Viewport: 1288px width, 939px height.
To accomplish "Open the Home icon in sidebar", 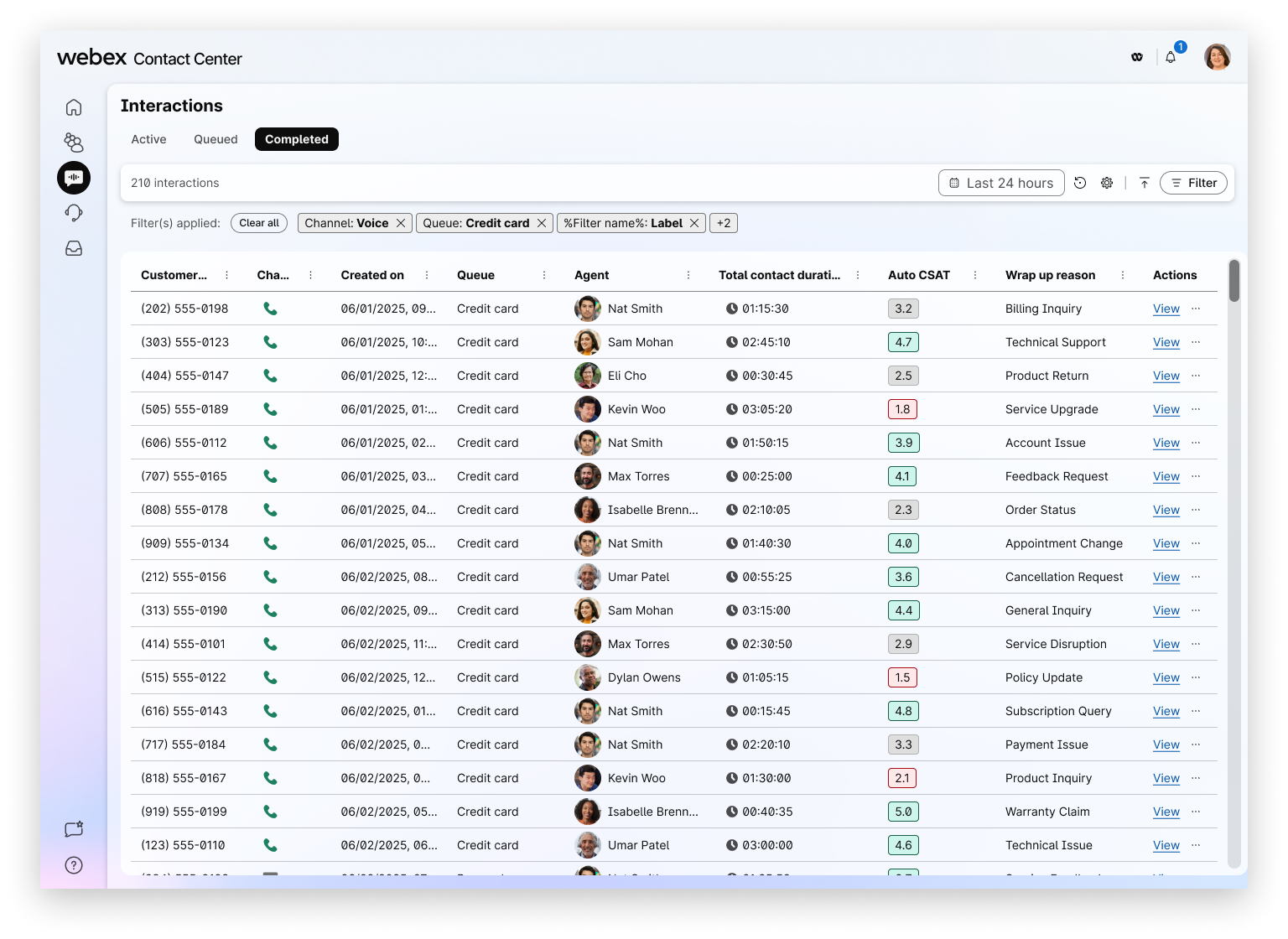I will click(x=74, y=107).
